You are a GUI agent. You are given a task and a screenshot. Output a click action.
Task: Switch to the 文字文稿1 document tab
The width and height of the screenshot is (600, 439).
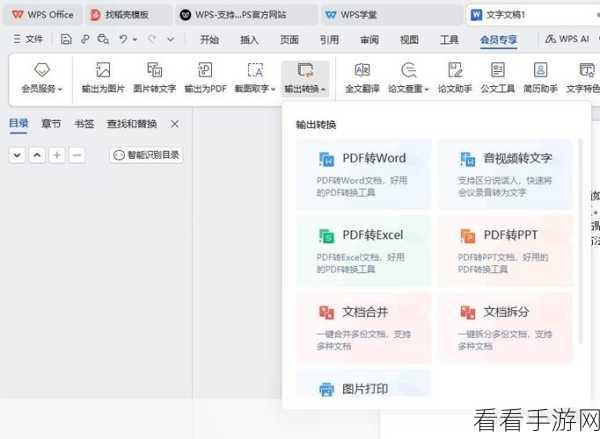533,15
